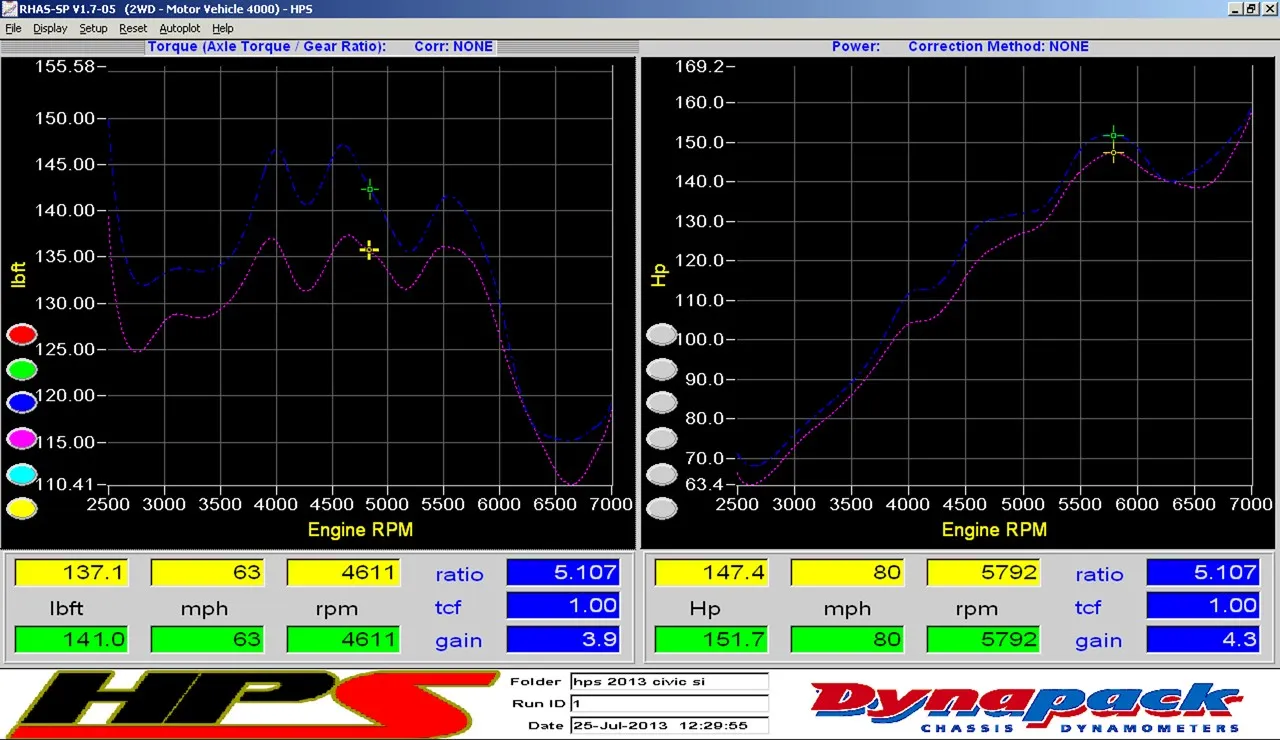1280x740 pixels.
Task: Open the Reset menu
Action: (x=133, y=28)
